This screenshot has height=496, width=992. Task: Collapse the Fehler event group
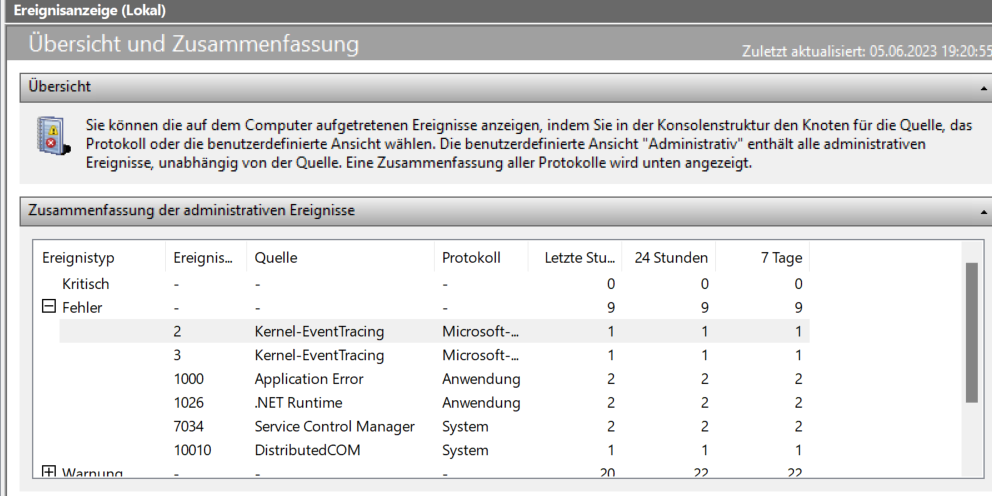[x=49, y=307]
